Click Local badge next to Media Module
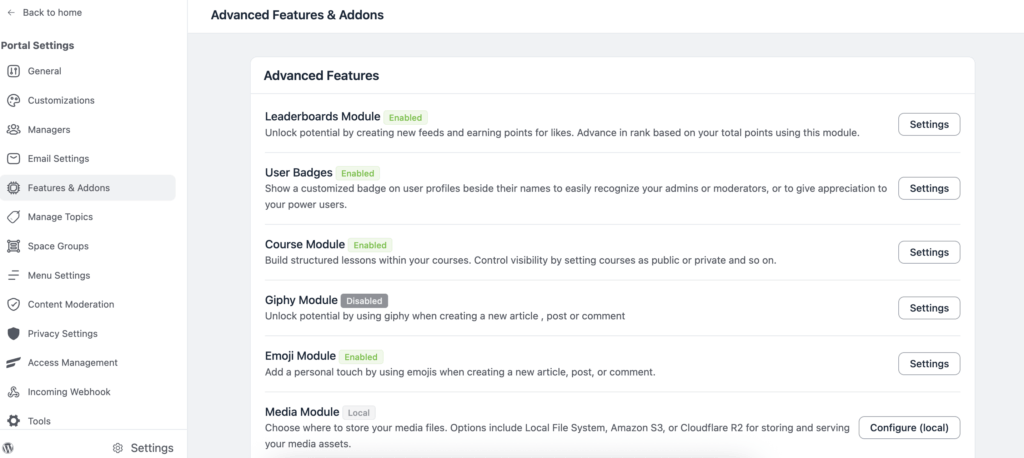This screenshot has width=1024, height=458. 359,413
